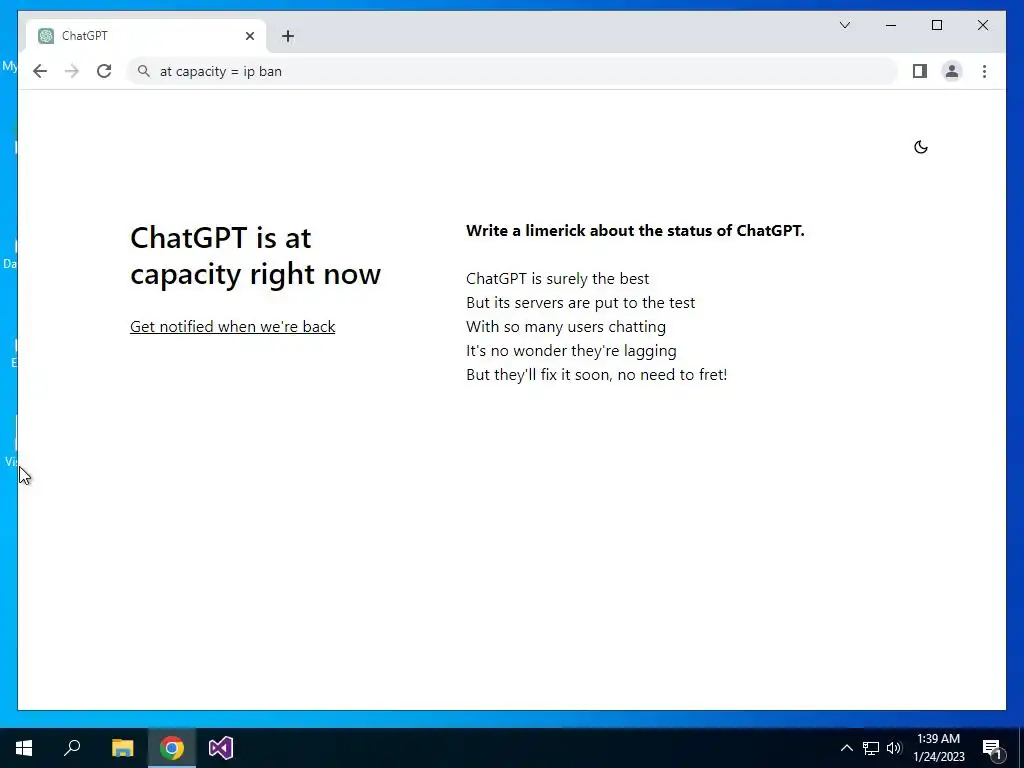Open the network status tray icon
Image resolution: width=1024 pixels, height=768 pixels.
click(x=871, y=748)
